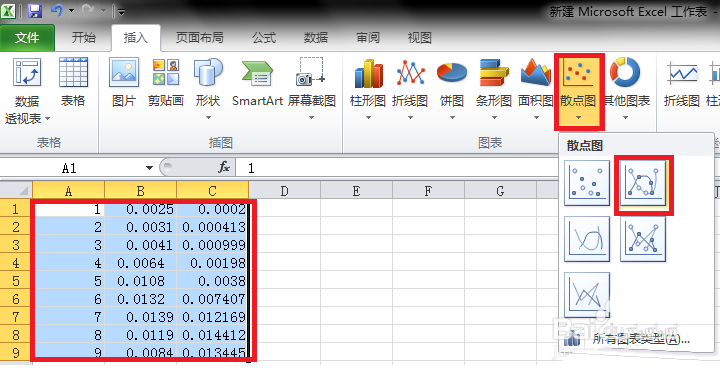Choose the pie chart (饼图) button
This screenshot has height=377, width=720.
click(452, 90)
